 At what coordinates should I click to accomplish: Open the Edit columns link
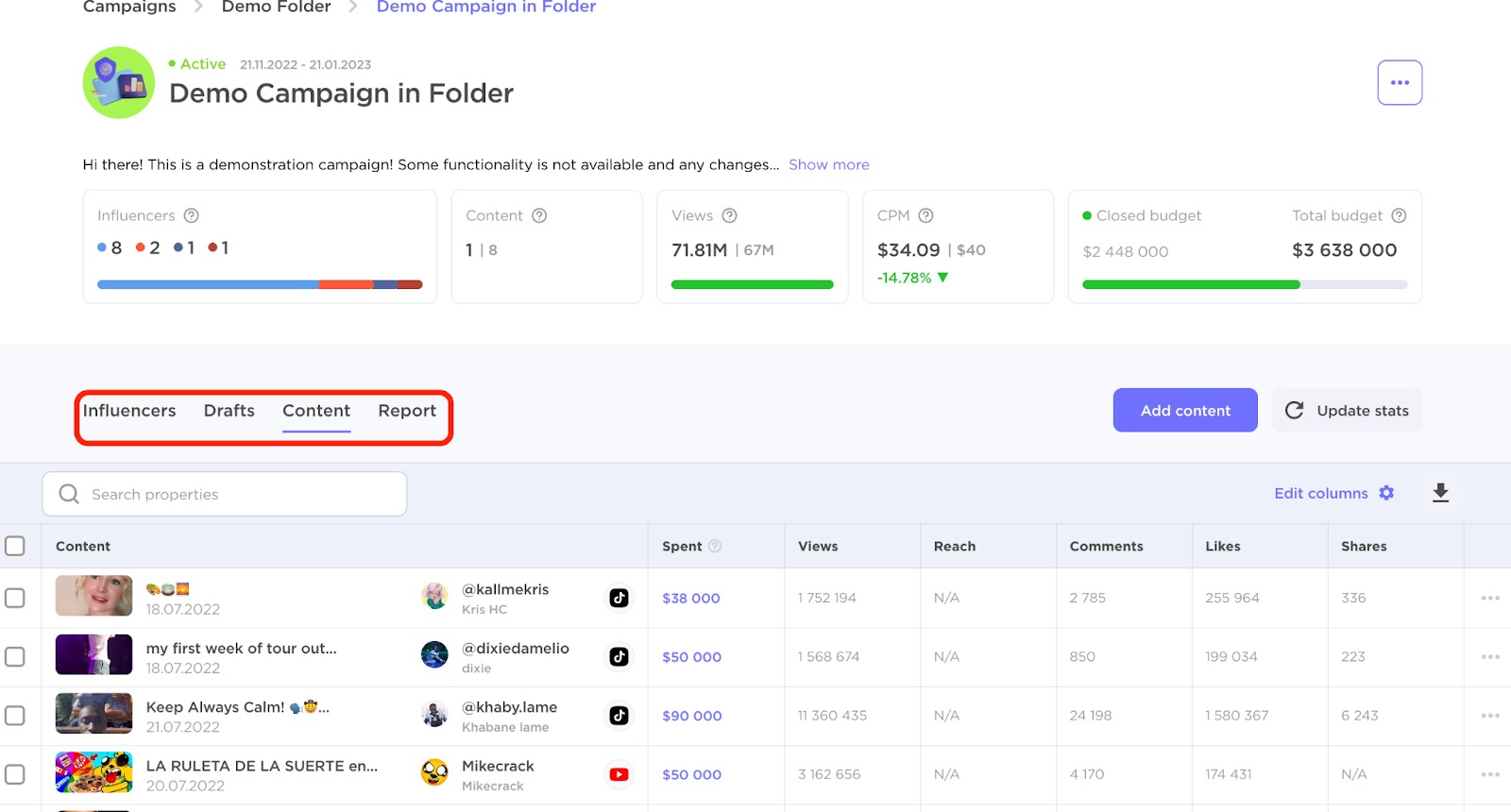click(x=1321, y=493)
